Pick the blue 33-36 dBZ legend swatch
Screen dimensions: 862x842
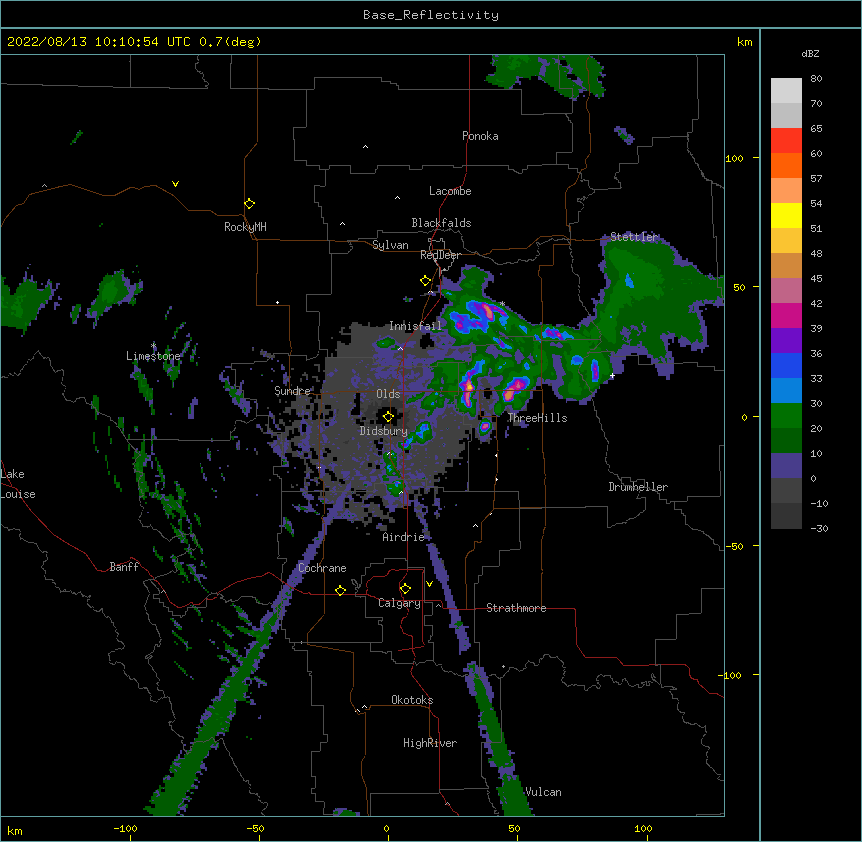tap(786, 365)
